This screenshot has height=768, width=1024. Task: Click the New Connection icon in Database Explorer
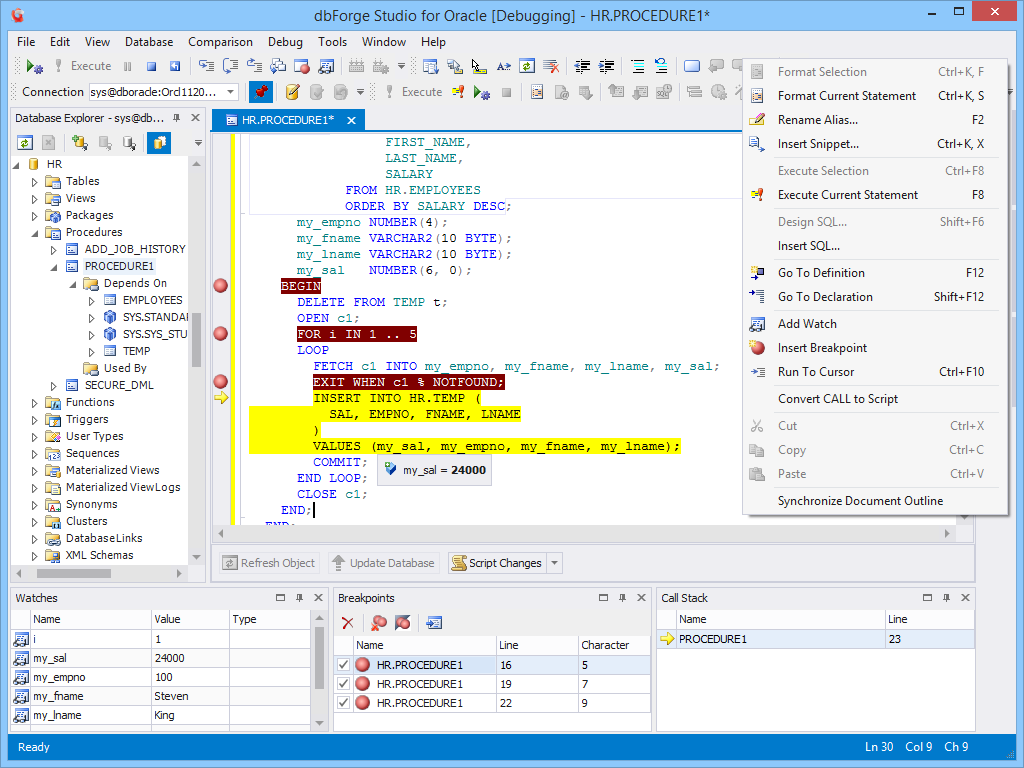click(x=80, y=142)
